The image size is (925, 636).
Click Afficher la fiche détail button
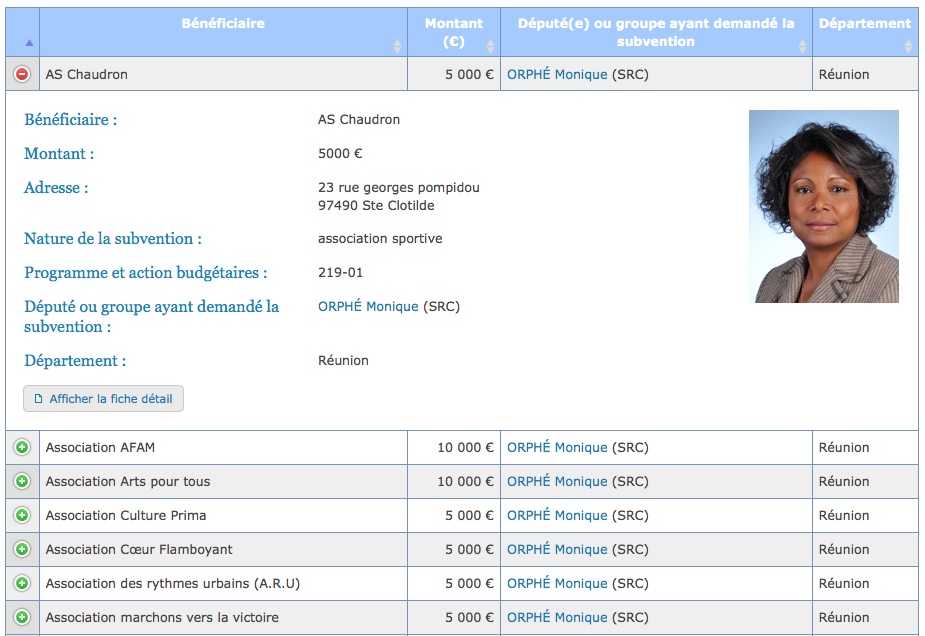[x=103, y=399]
